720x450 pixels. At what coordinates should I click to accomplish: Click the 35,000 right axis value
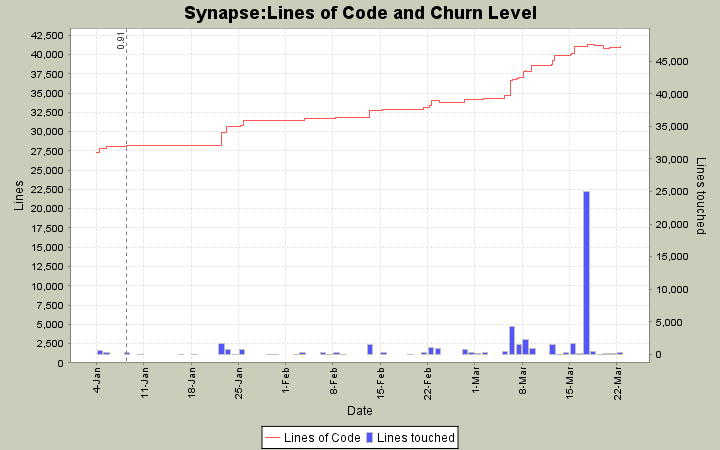click(x=672, y=127)
